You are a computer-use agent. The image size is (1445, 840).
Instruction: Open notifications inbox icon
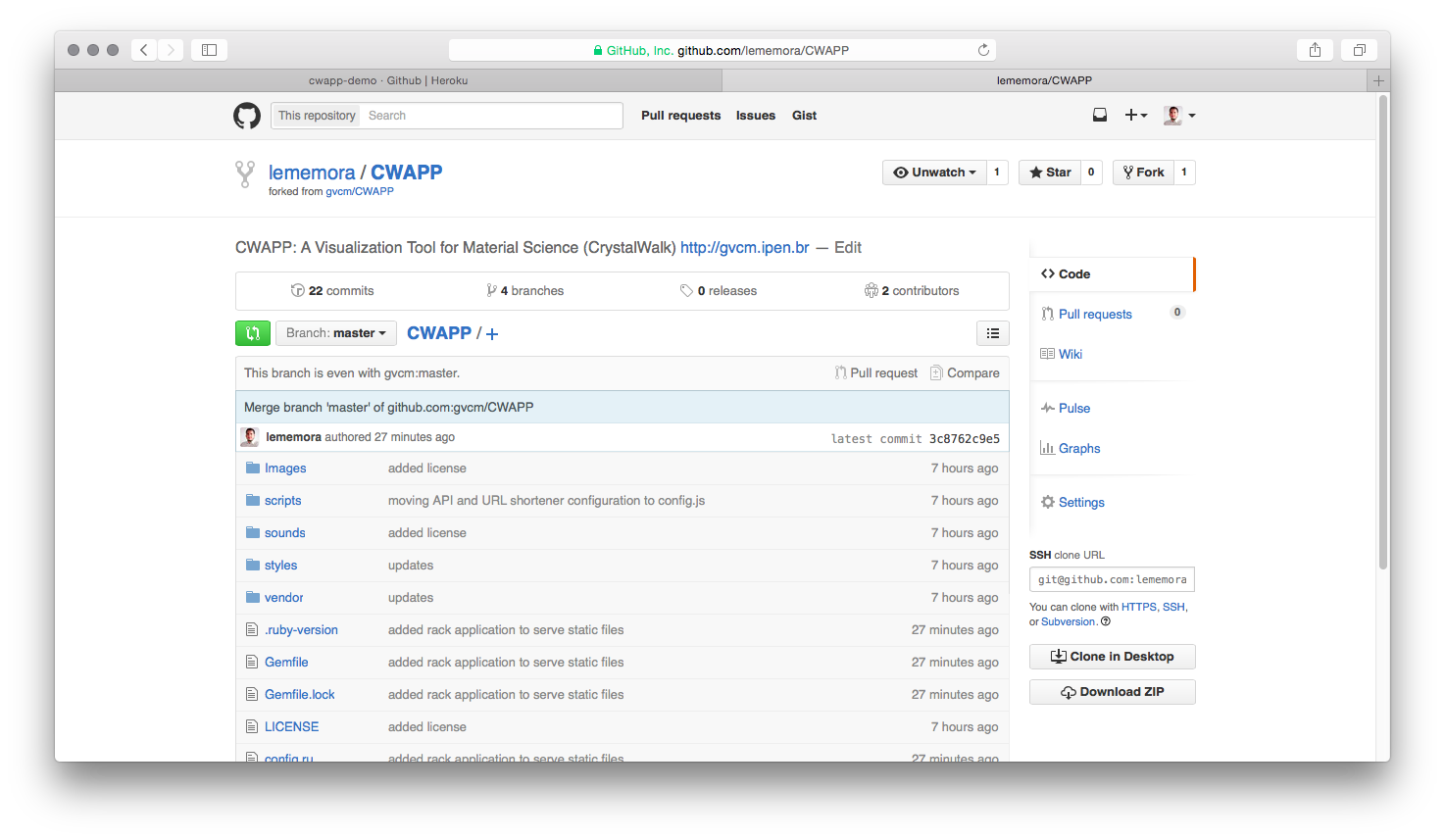[1100, 116]
